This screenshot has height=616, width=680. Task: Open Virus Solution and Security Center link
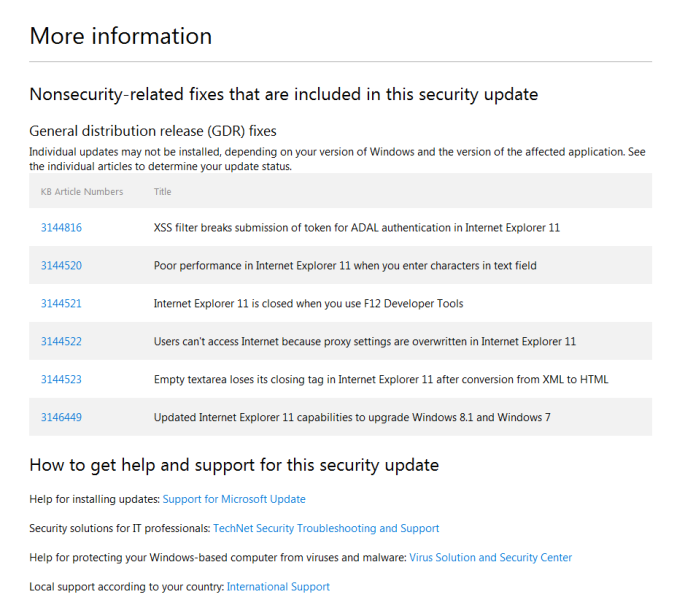pos(490,558)
